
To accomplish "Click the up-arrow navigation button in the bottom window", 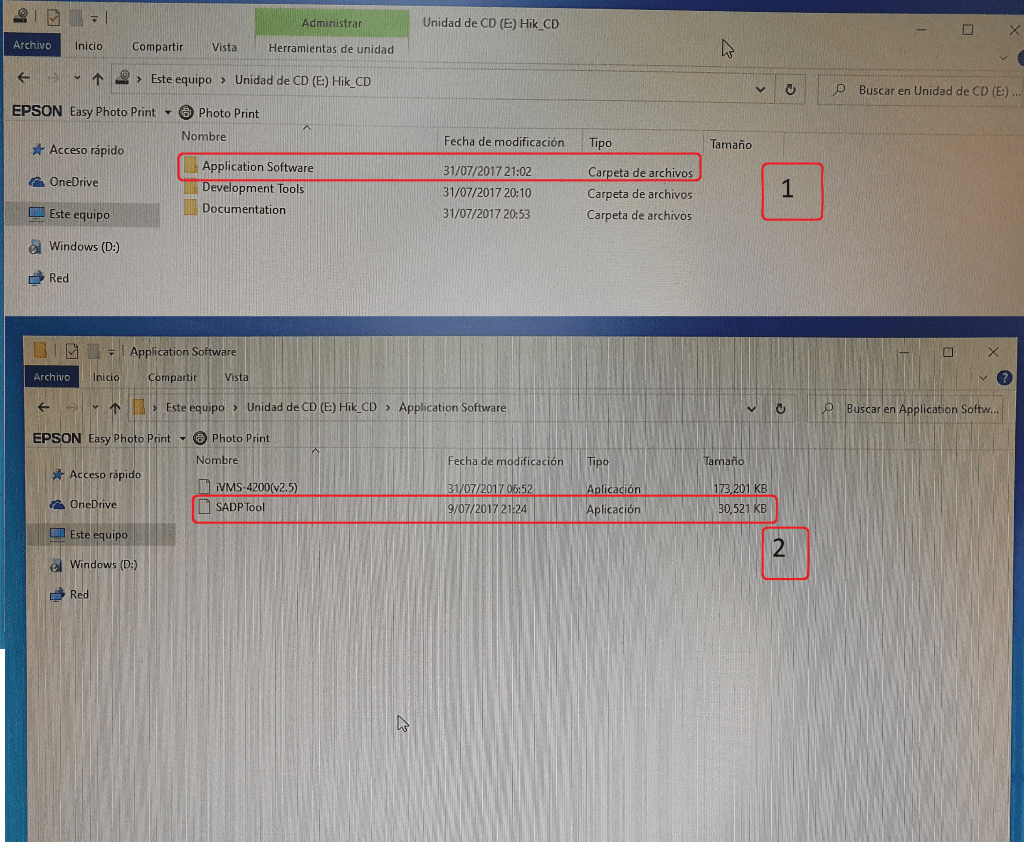I will [116, 408].
